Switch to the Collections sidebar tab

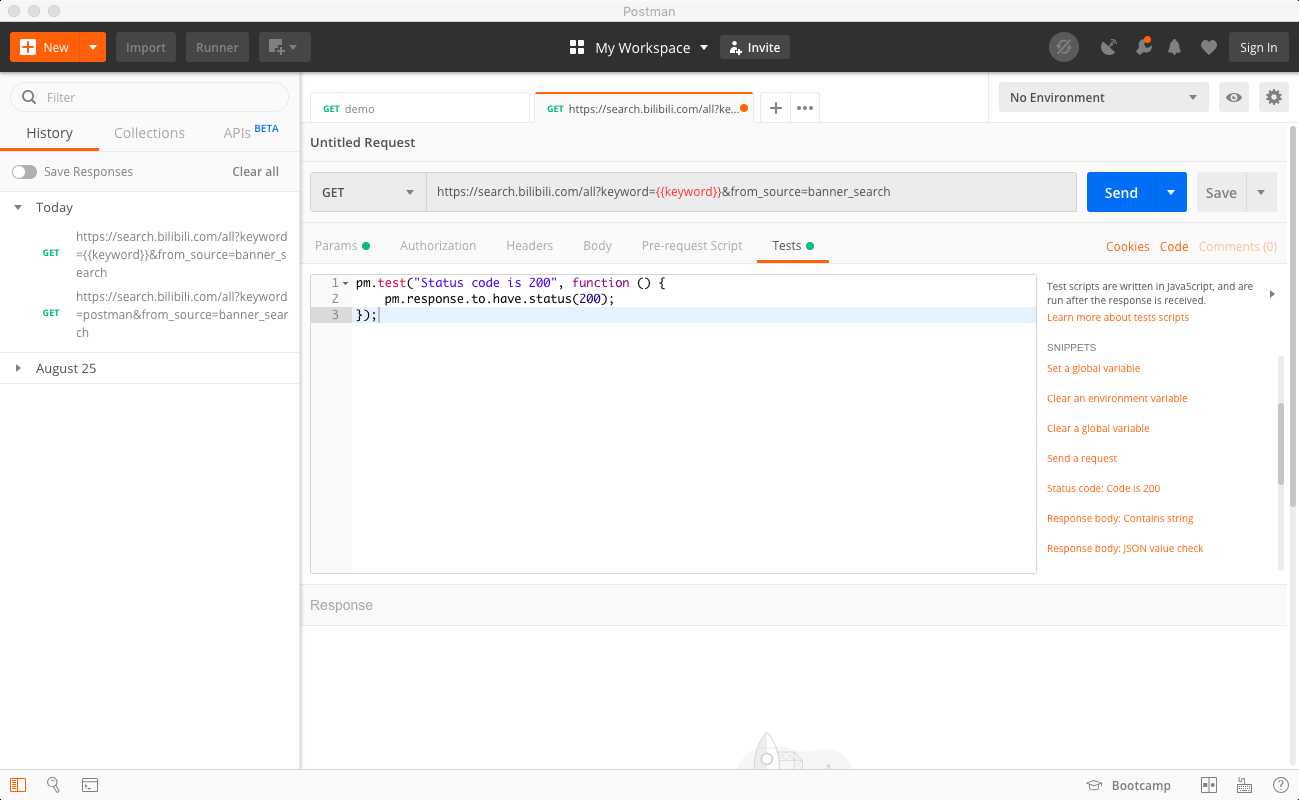click(149, 133)
